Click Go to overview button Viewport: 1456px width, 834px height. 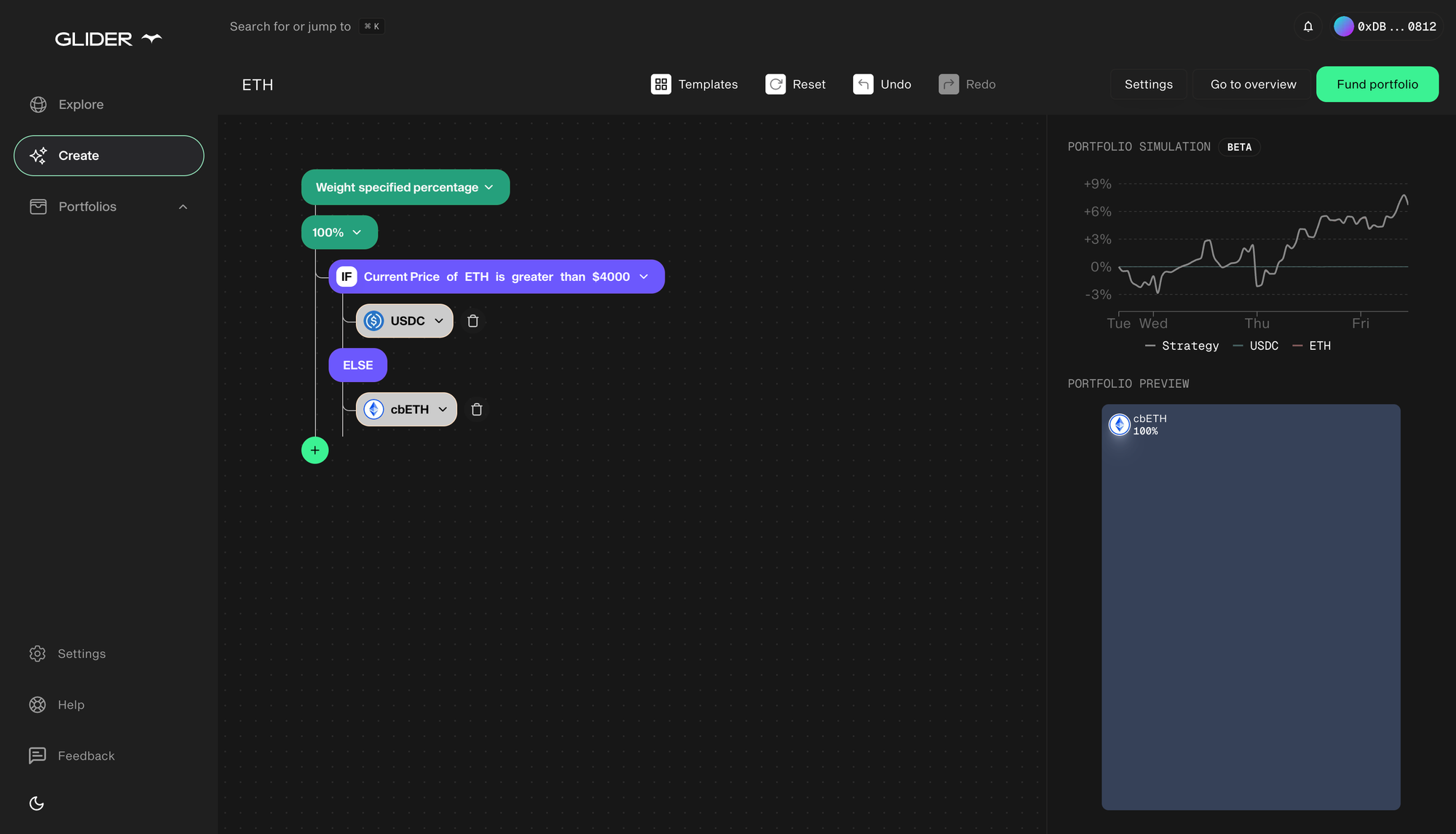[1252, 84]
